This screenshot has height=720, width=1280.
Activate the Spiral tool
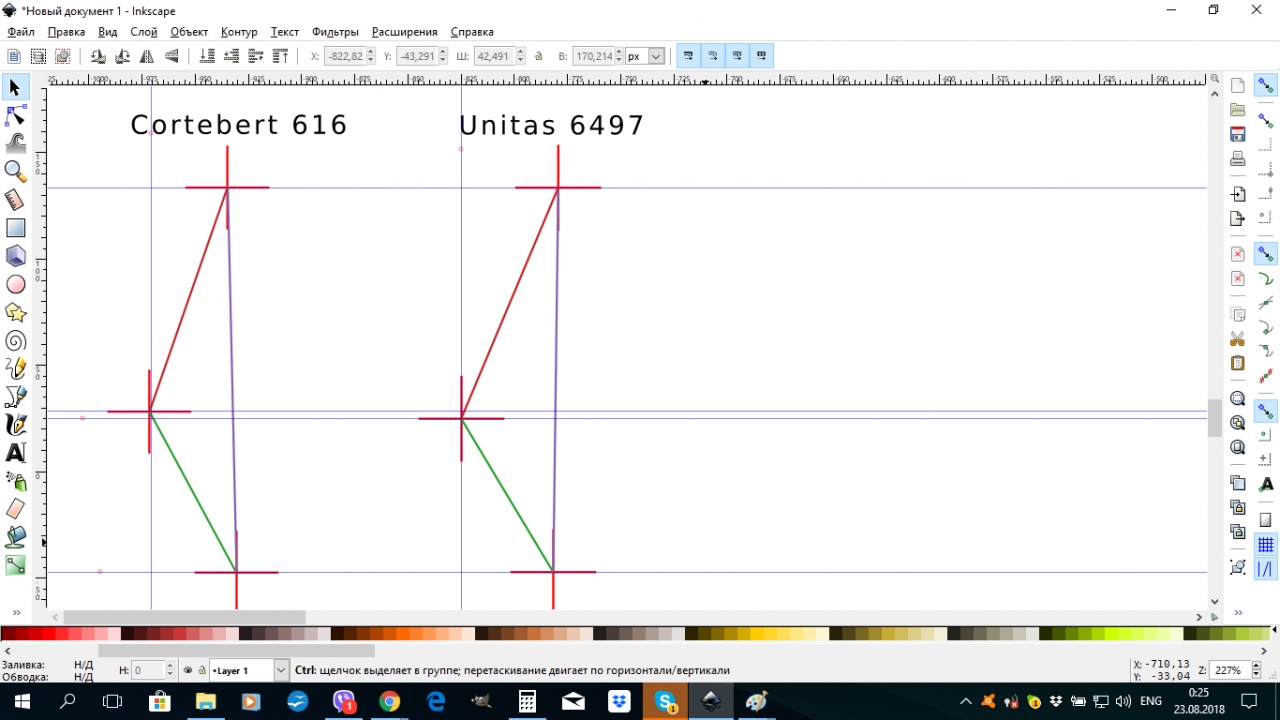click(x=15, y=342)
